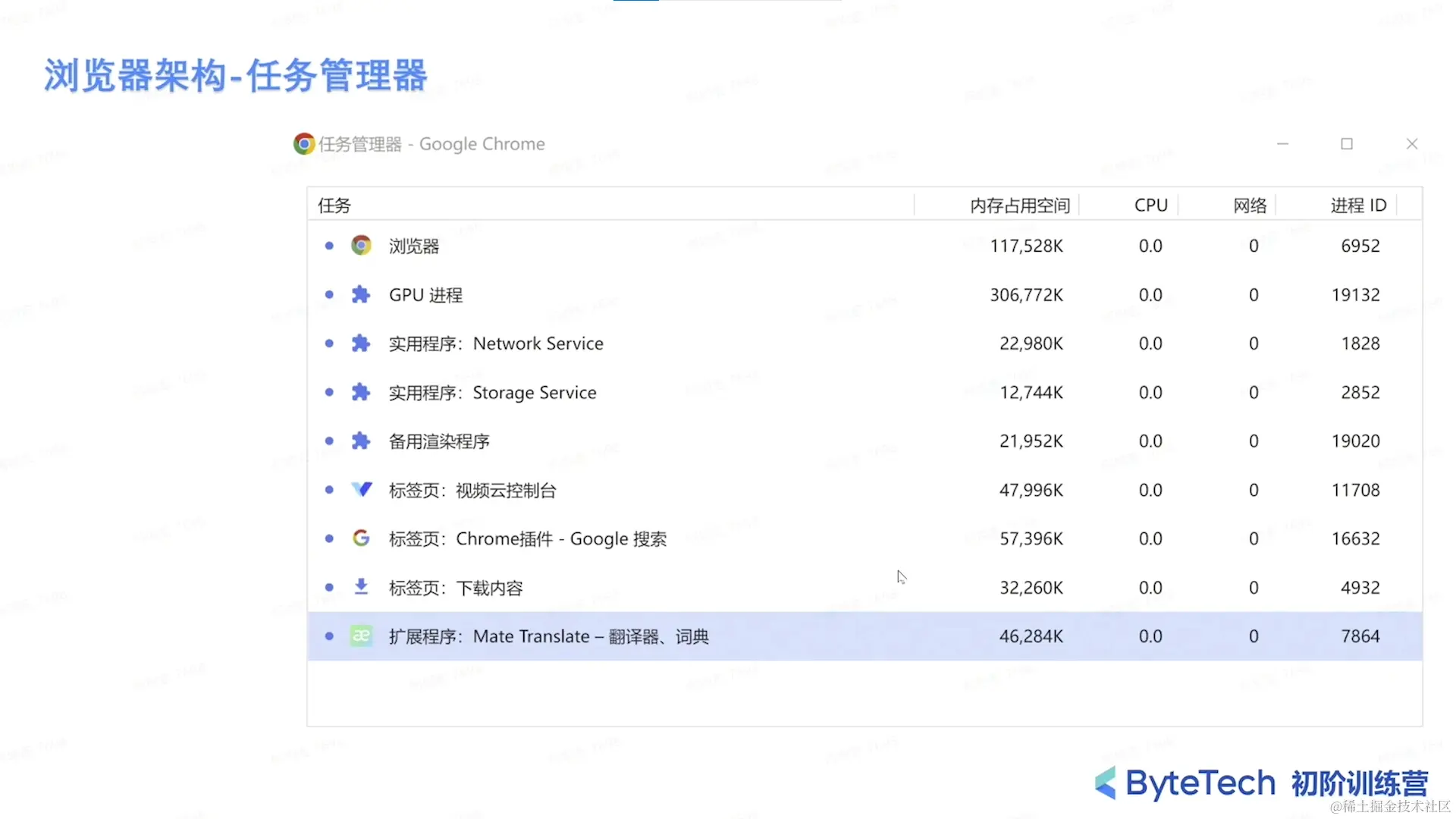1456x819 pixels.
Task: Sort by the 任务 column header
Action: 334,206
